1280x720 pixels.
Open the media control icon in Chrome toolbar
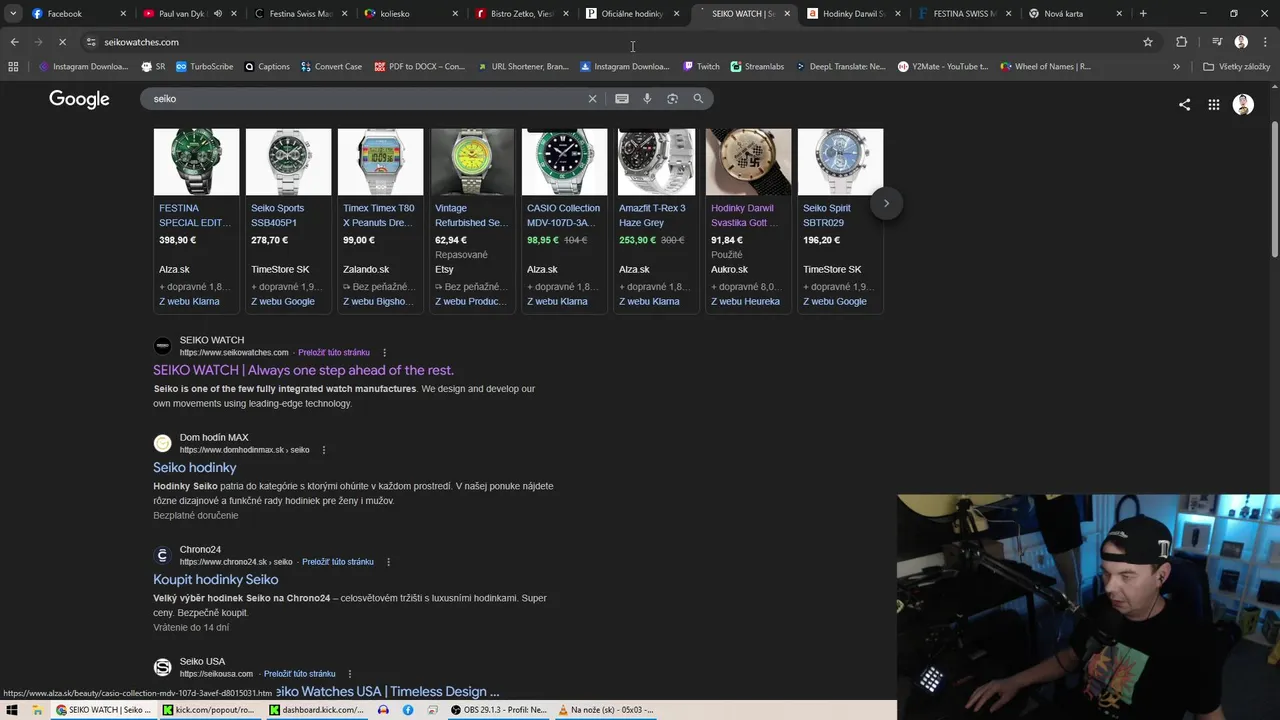click(x=1217, y=42)
